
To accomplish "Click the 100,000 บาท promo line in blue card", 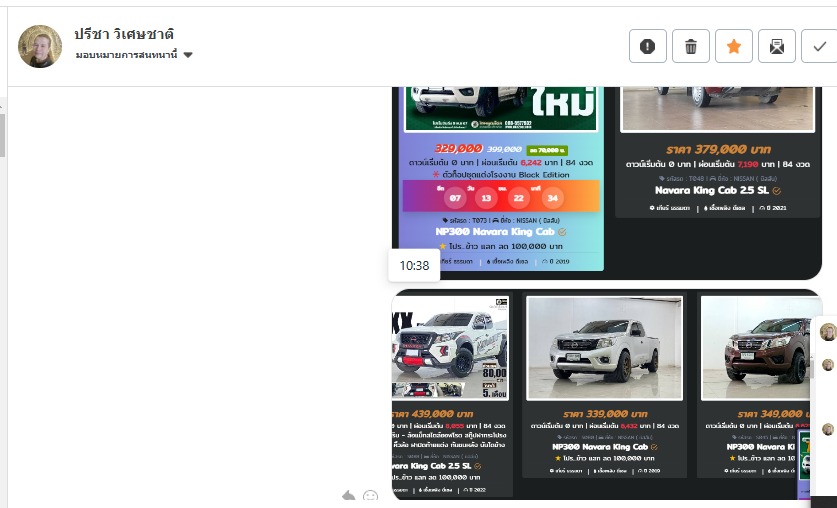I will coord(501,246).
